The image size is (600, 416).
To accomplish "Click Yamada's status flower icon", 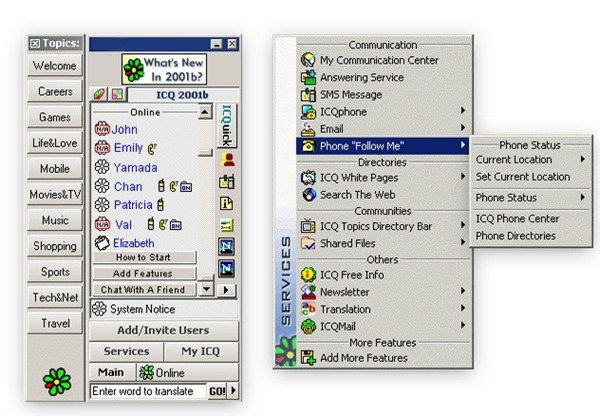I will tap(102, 167).
